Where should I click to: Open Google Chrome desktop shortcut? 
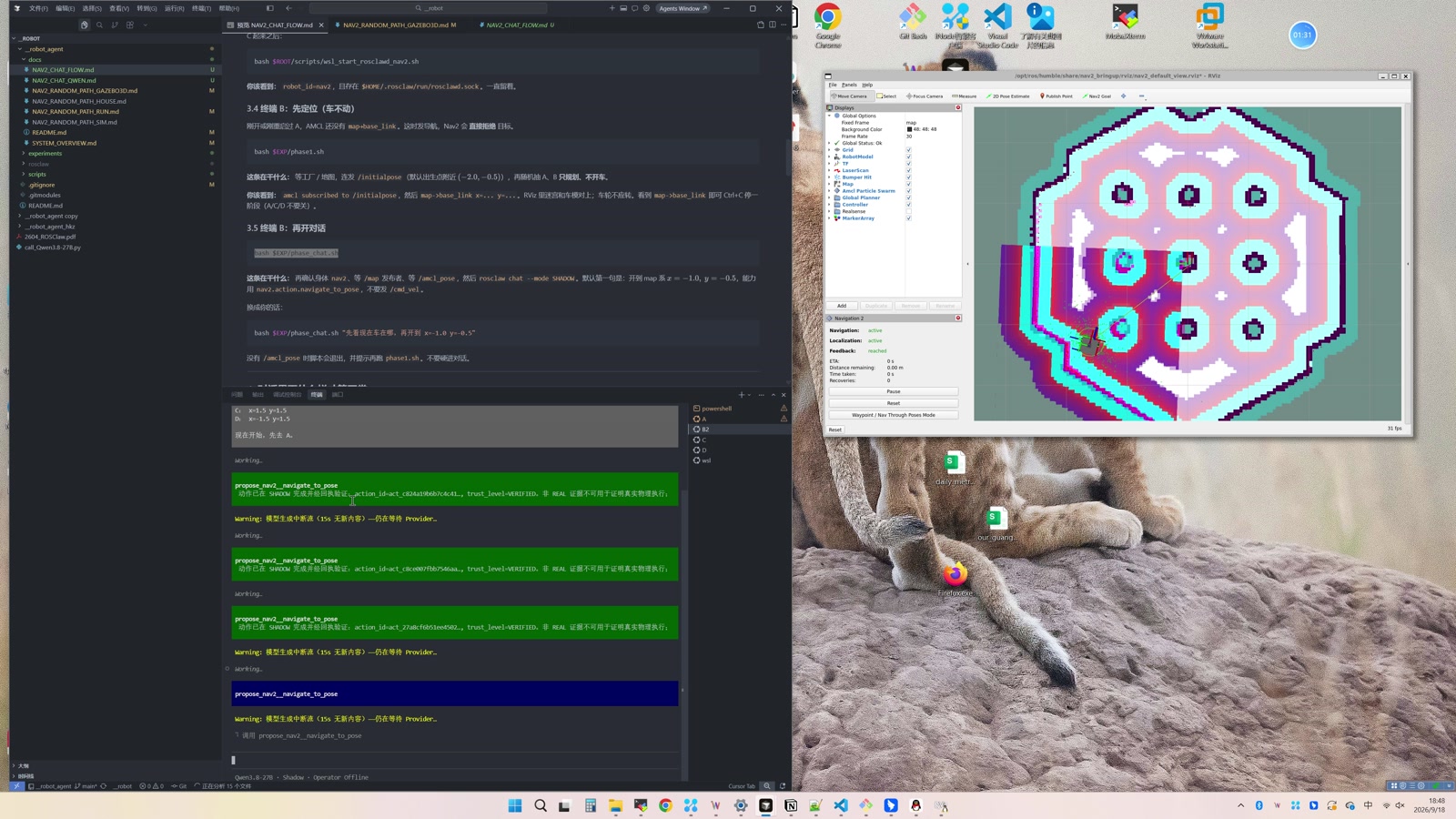tap(827, 25)
